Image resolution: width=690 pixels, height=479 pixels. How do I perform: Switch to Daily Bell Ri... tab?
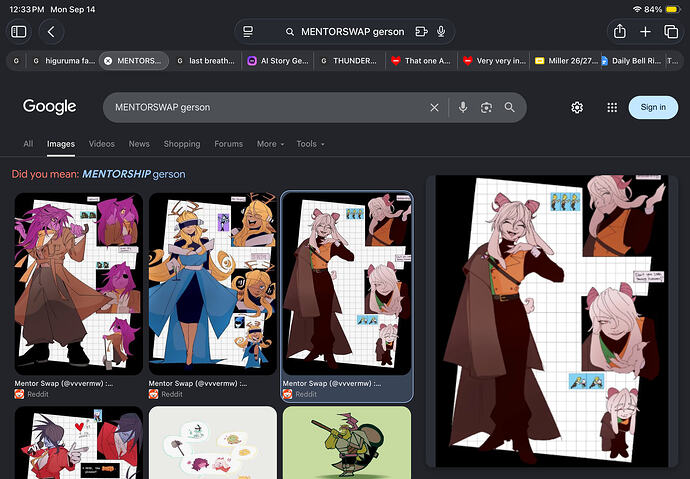click(632, 61)
